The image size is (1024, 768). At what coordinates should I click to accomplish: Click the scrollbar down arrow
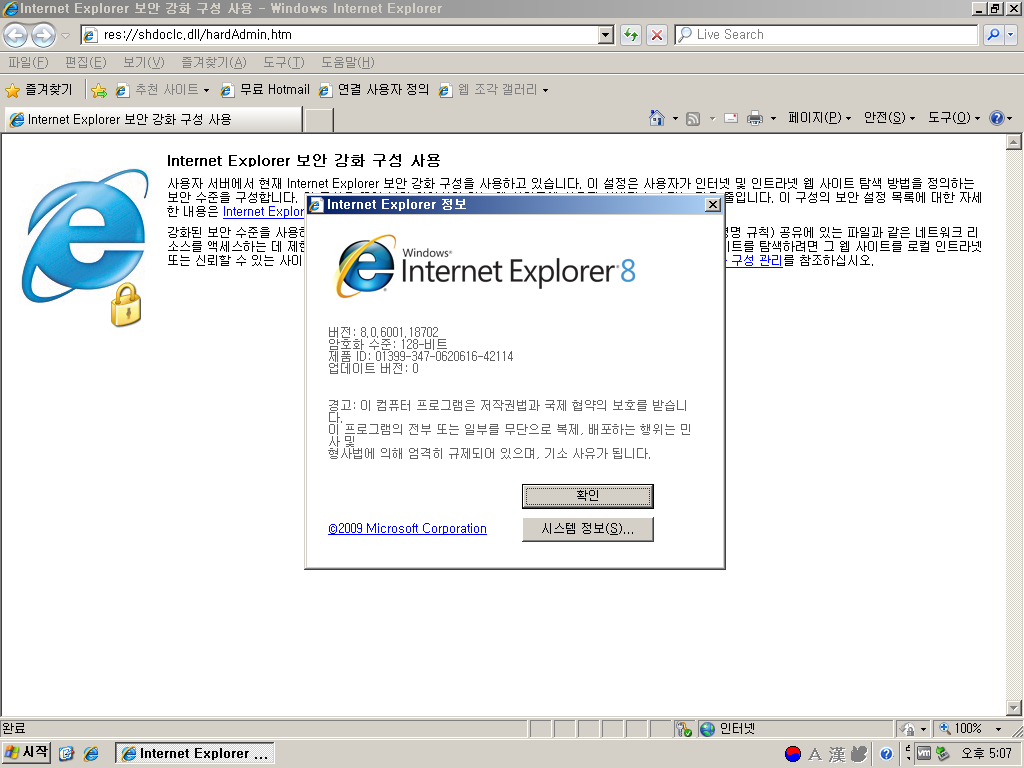(1014, 707)
